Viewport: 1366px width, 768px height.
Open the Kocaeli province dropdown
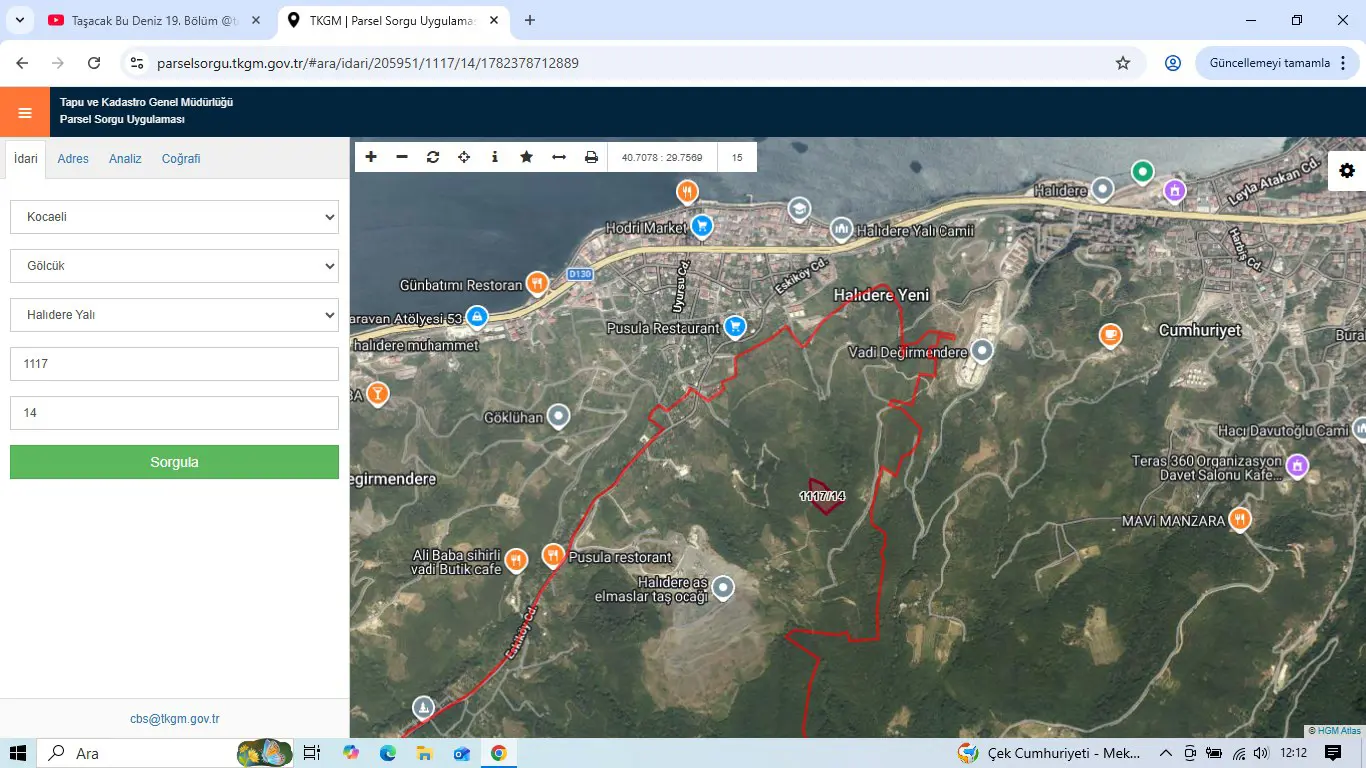(x=174, y=217)
